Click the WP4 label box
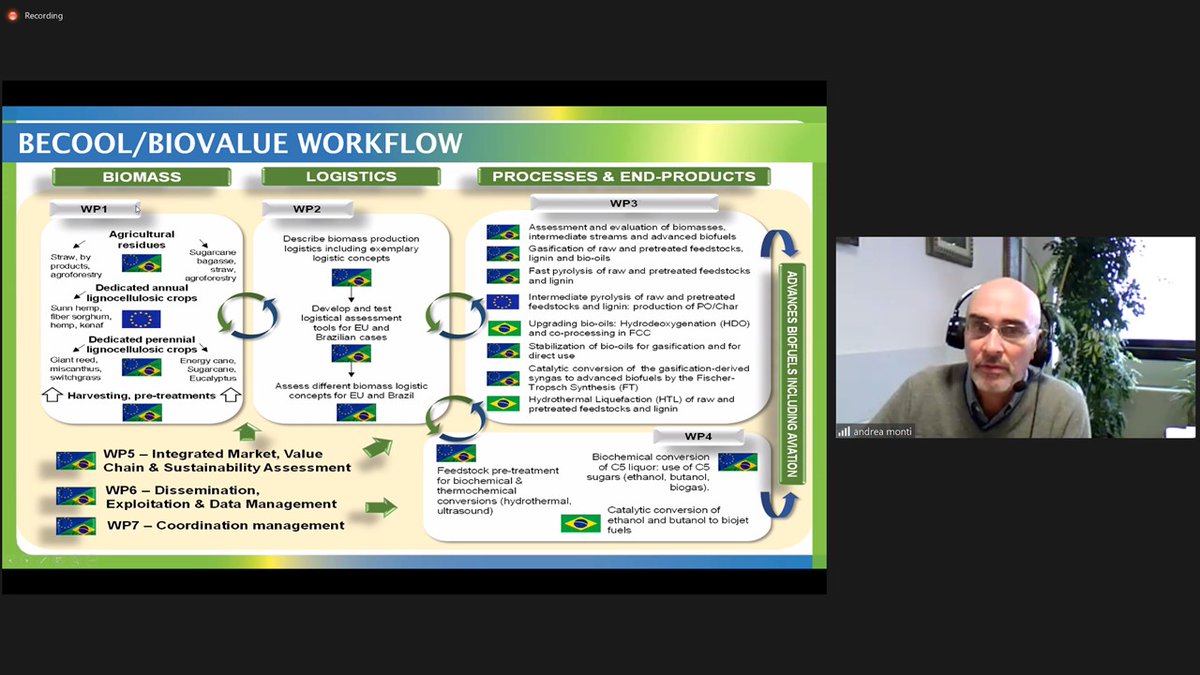The width and height of the screenshot is (1200, 675). point(698,436)
